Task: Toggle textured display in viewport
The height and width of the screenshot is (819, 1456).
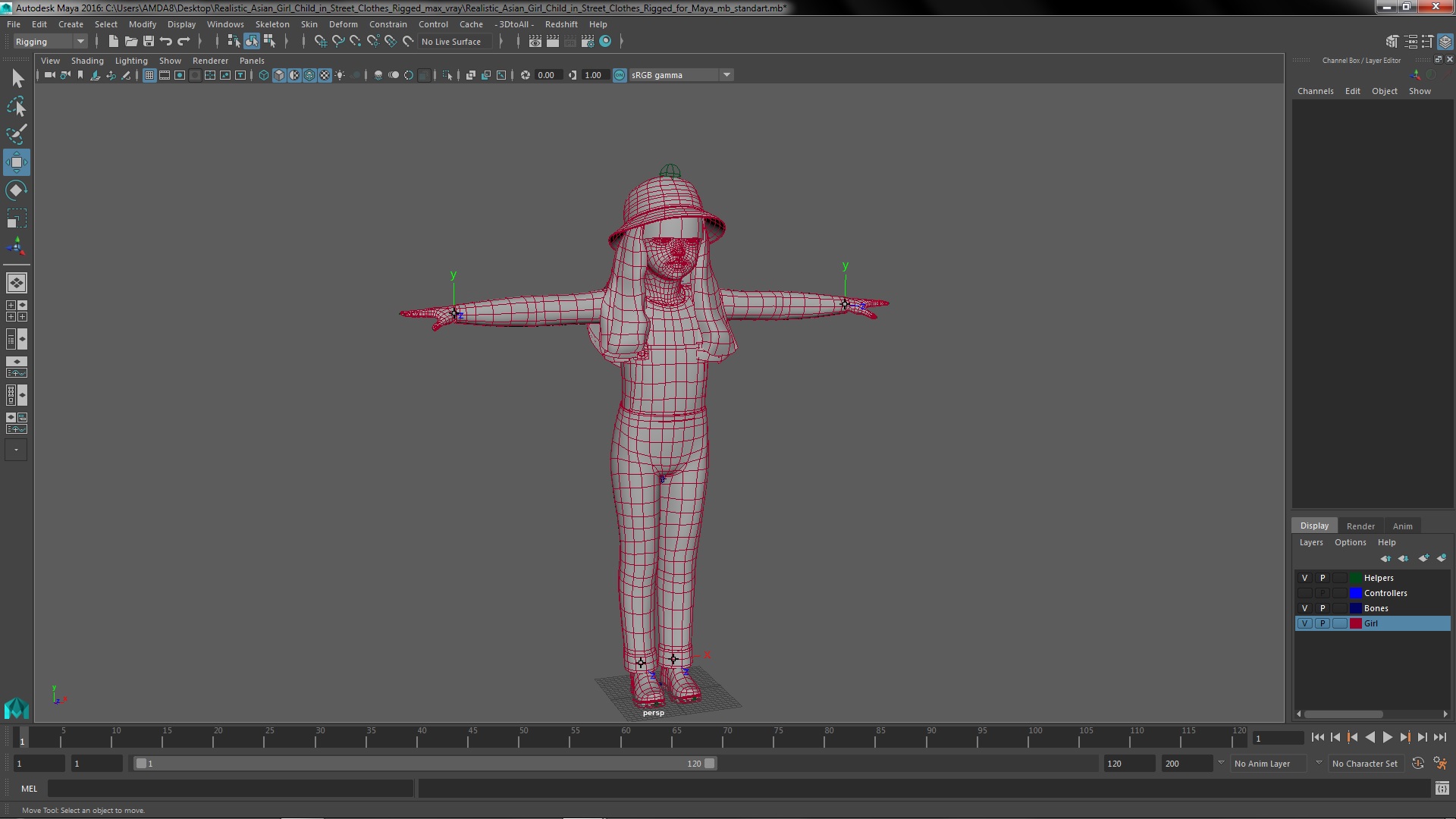Action: click(325, 75)
